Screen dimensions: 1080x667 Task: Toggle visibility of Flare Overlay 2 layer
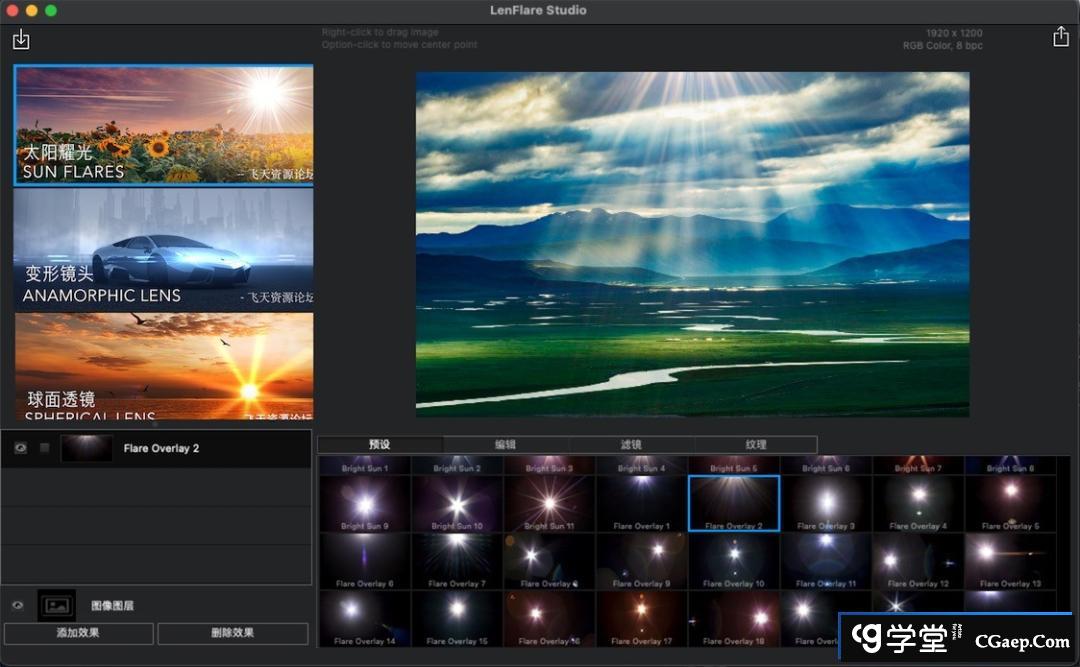20,449
